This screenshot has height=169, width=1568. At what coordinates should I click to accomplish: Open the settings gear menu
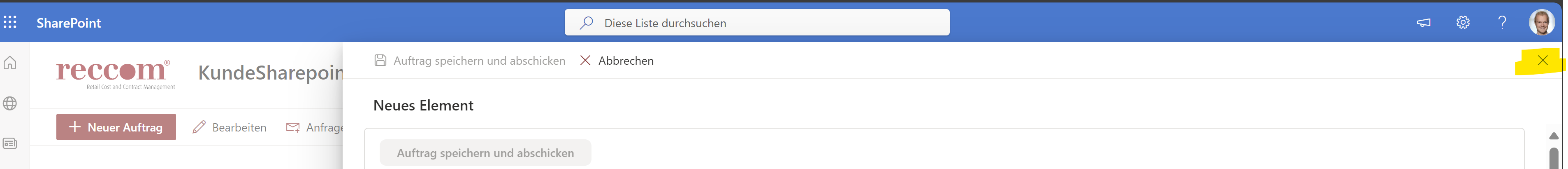click(1463, 23)
